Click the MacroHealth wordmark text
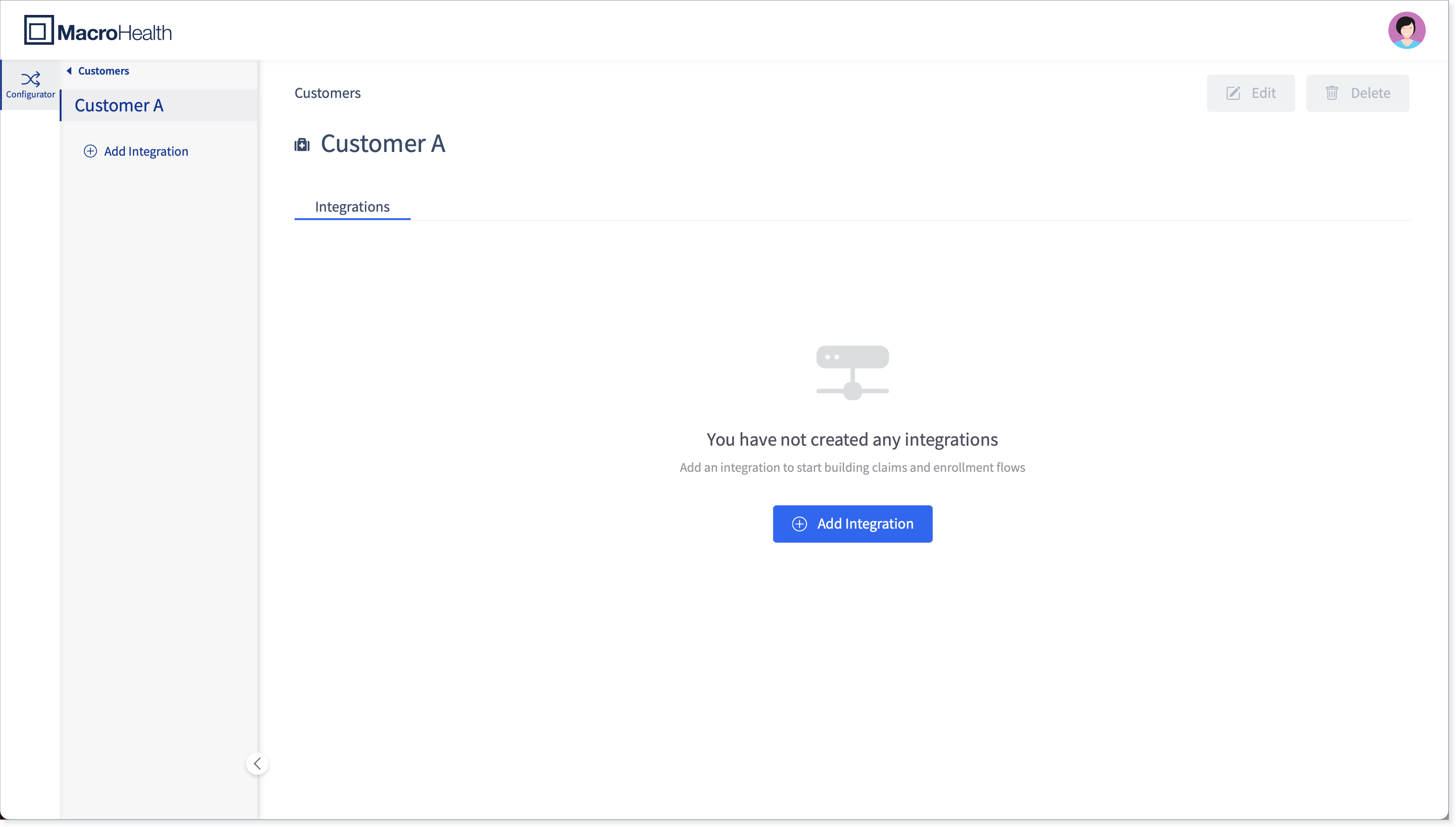The height and width of the screenshot is (827, 1456). [x=114, y=33]
